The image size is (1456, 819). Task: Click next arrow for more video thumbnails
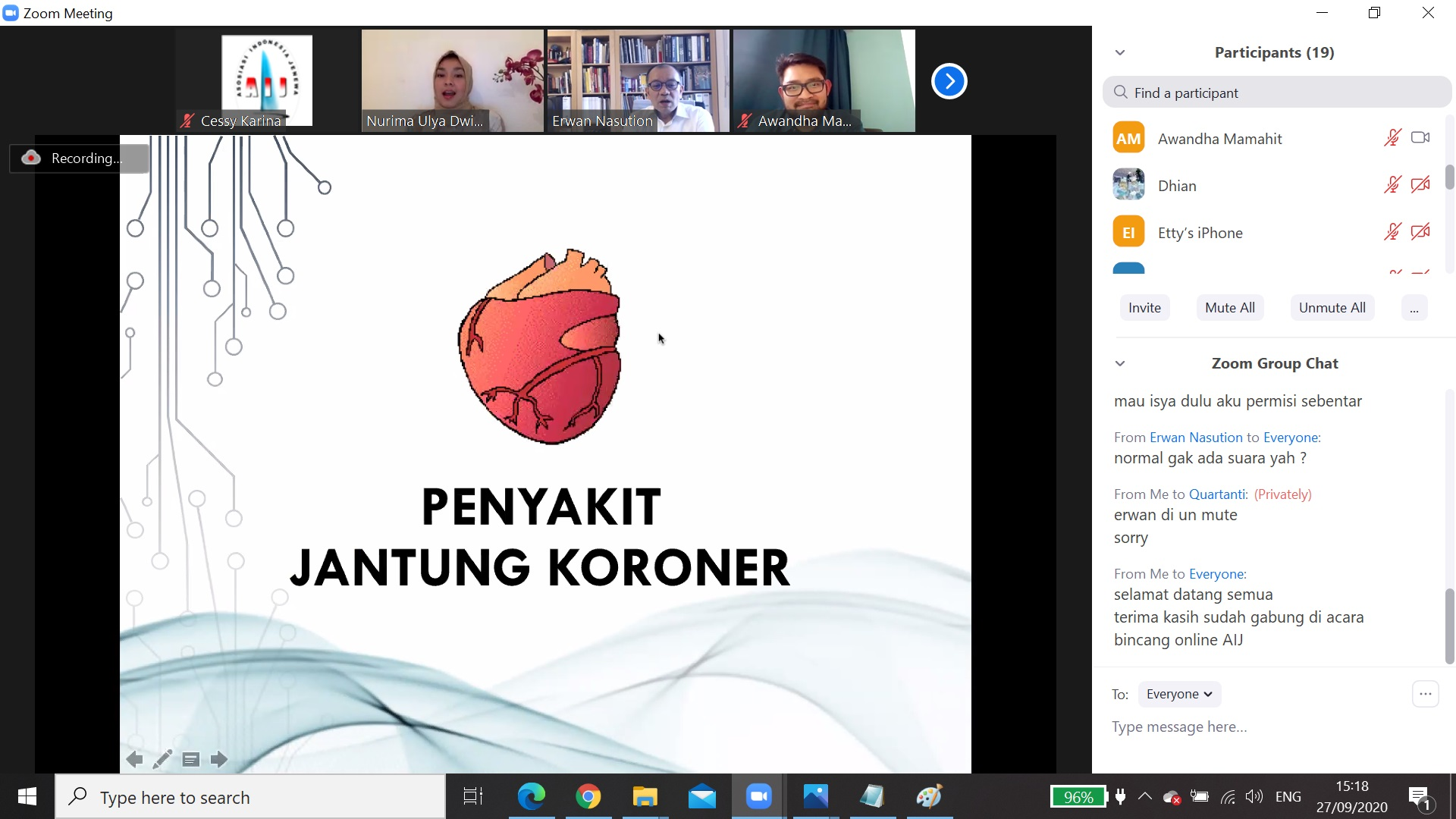click(949, 81)
